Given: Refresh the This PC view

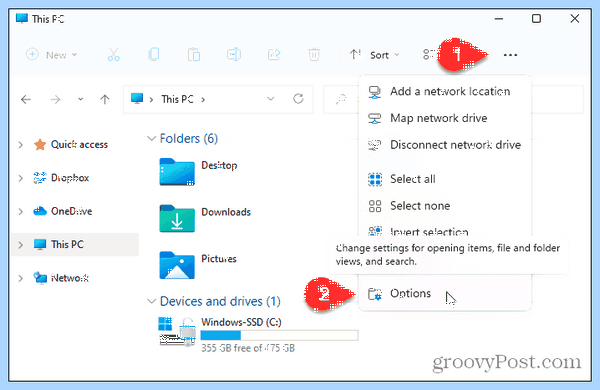Looking at the screenshot, I should (298, 99).
